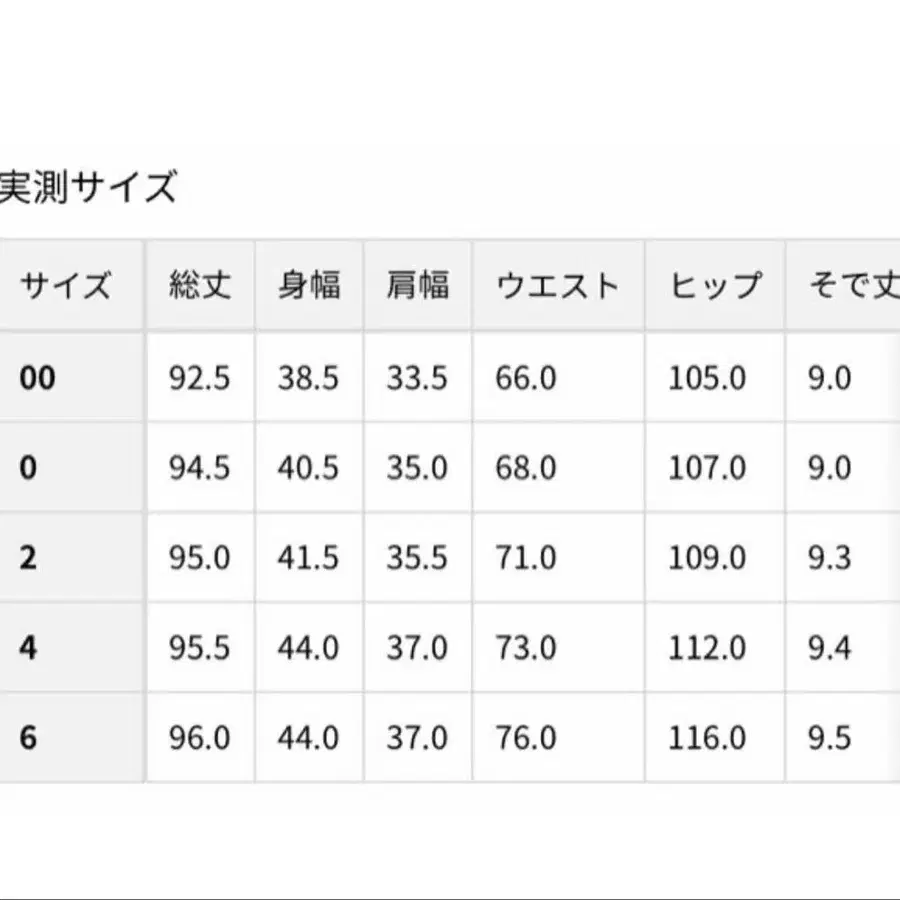Click the 92.5 total length cell
Image resolution: width=900 pixels, height=900 pixels.
pos(199,378)
